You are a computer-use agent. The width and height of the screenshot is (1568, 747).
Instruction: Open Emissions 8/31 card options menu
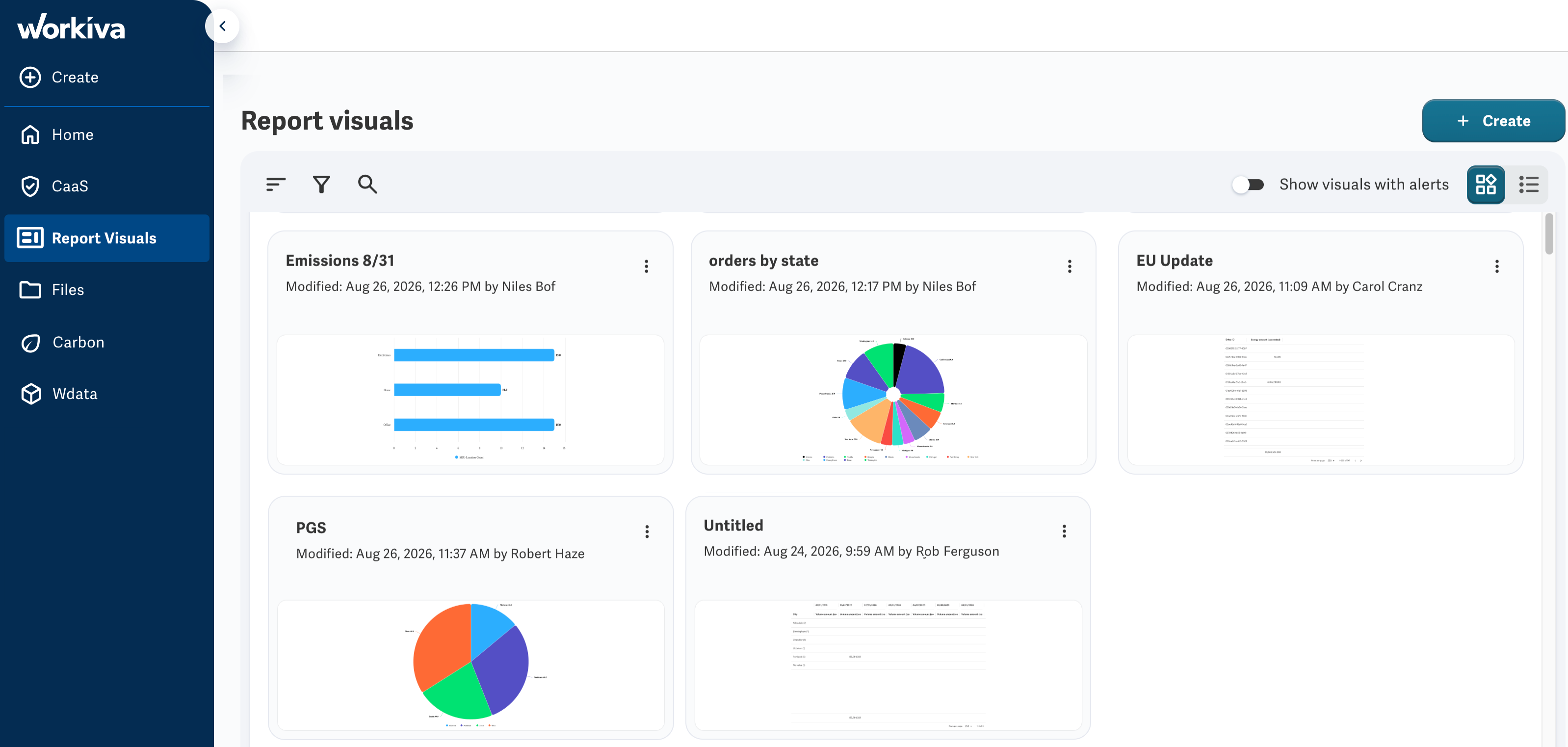[647, 266]
